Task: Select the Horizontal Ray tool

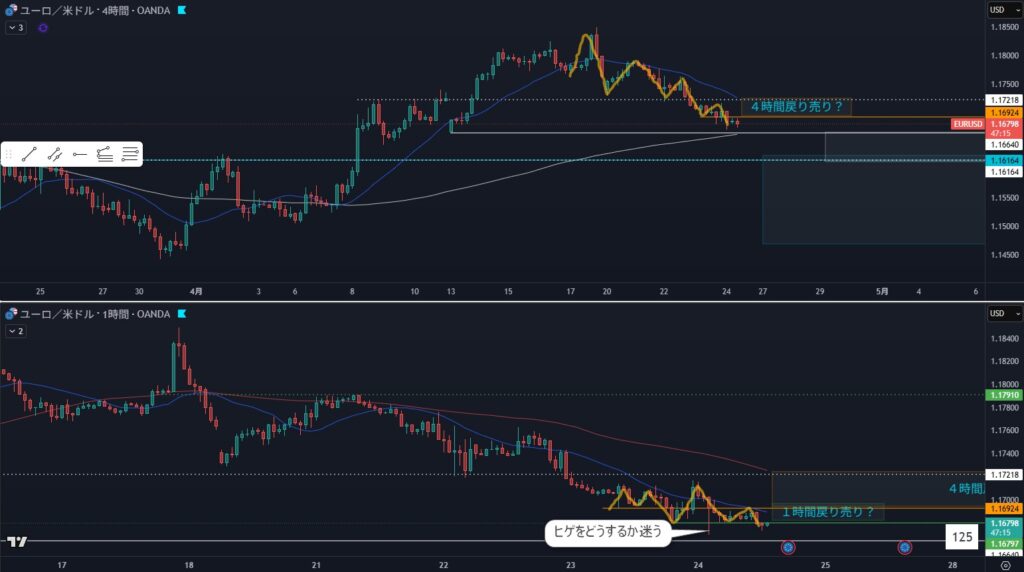Action: coord(80,154)
